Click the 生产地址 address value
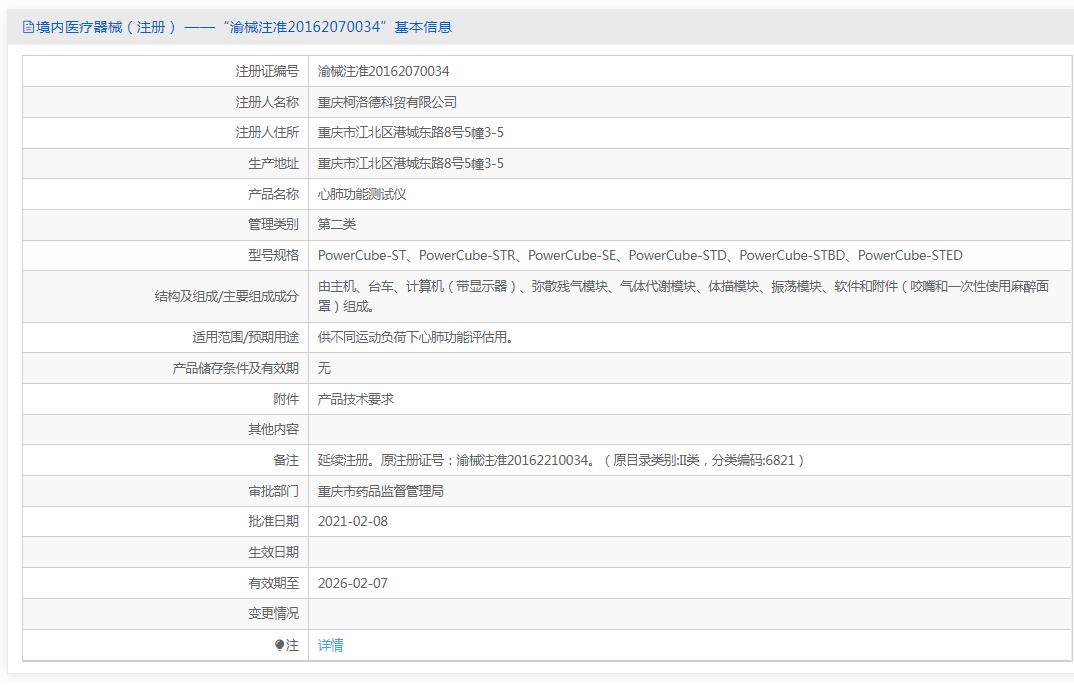 tap(410, 164)
